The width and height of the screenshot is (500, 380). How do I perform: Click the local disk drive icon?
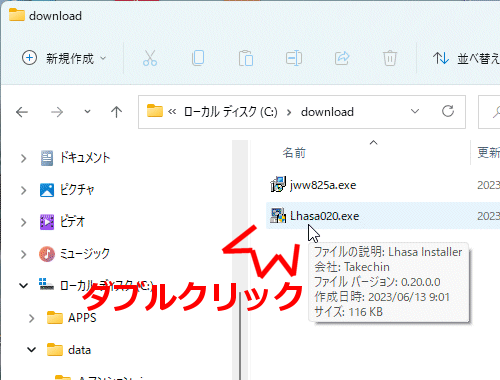47,284
